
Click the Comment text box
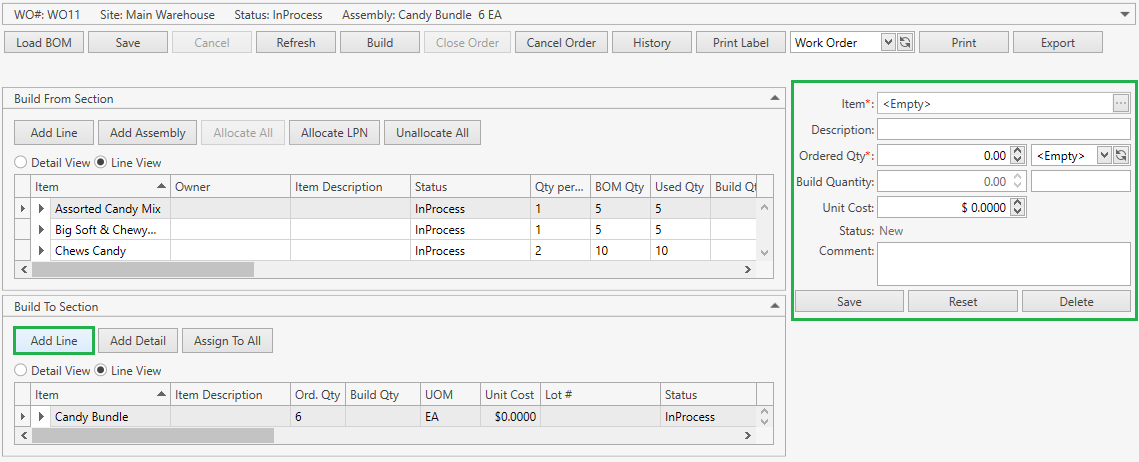pos(1003,264)
